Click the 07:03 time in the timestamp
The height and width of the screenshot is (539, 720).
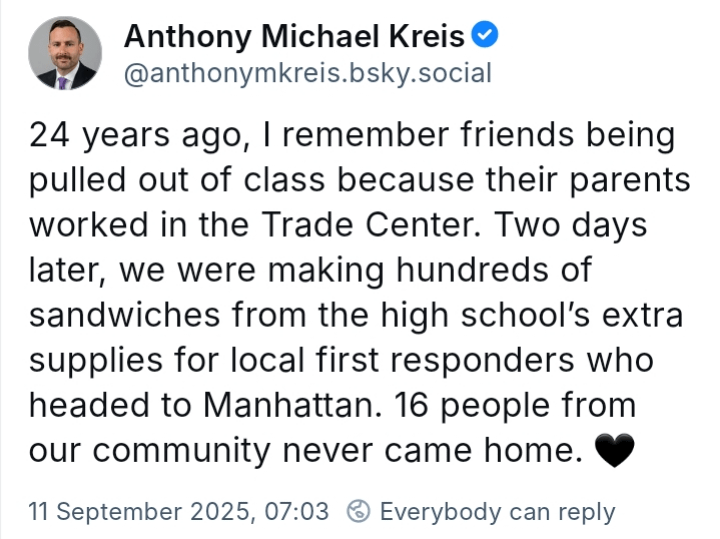coord(297,511)
